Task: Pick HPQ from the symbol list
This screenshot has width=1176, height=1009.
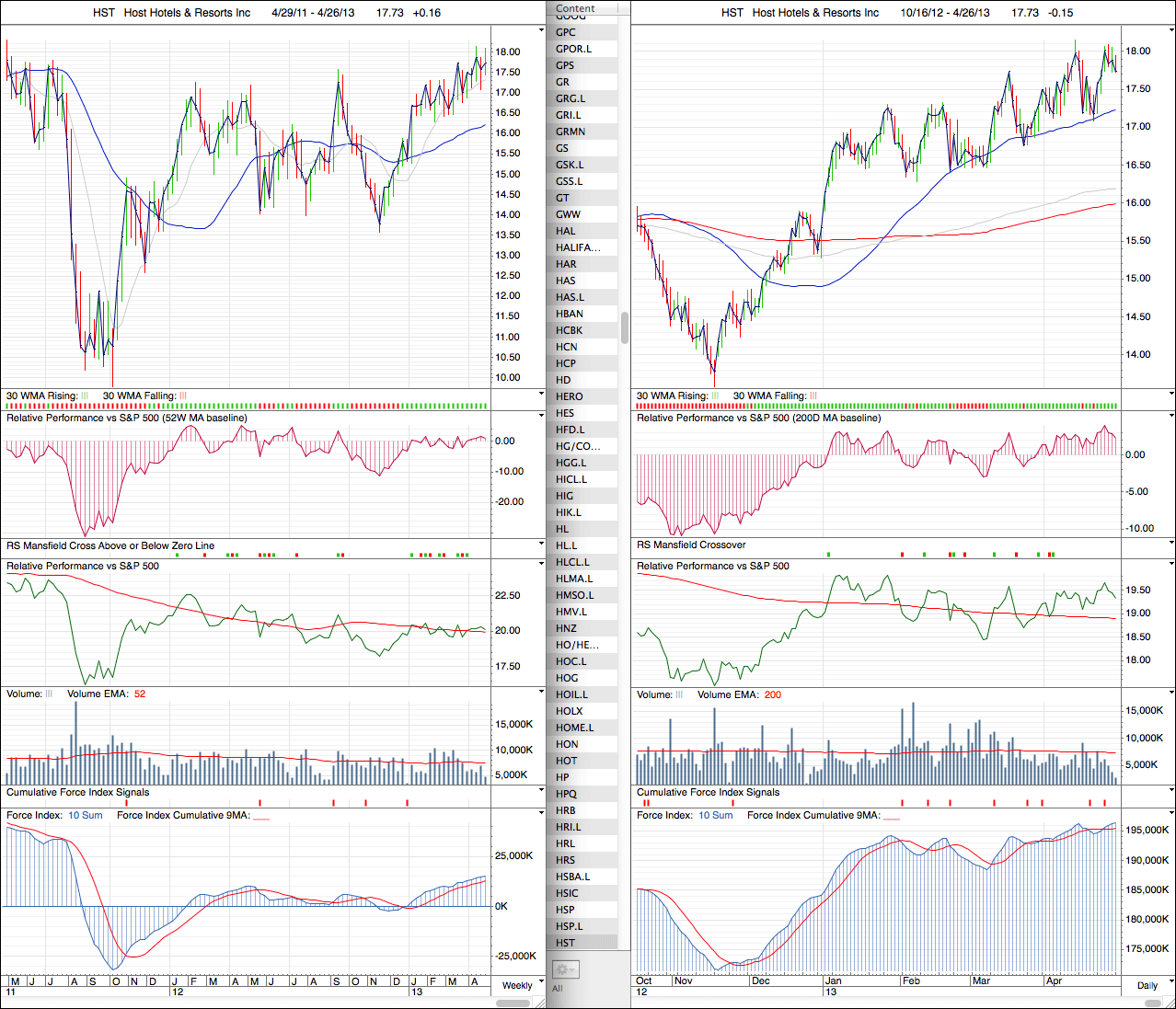Action: click(566, 794)
